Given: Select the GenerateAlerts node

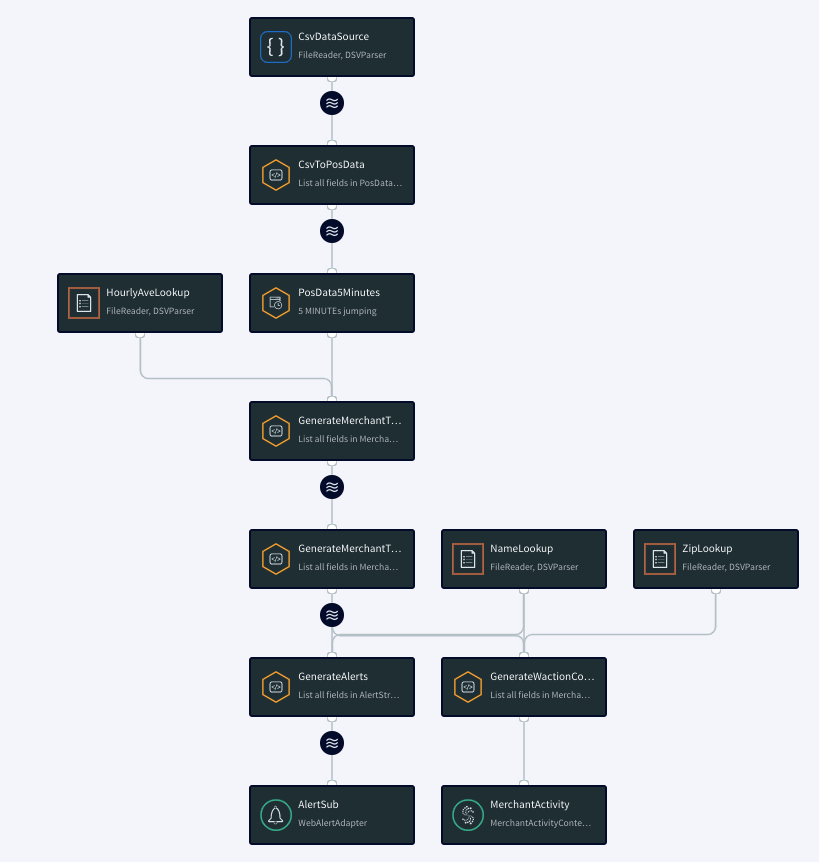Looking at the screenshot, I should [x=331, y=686].
